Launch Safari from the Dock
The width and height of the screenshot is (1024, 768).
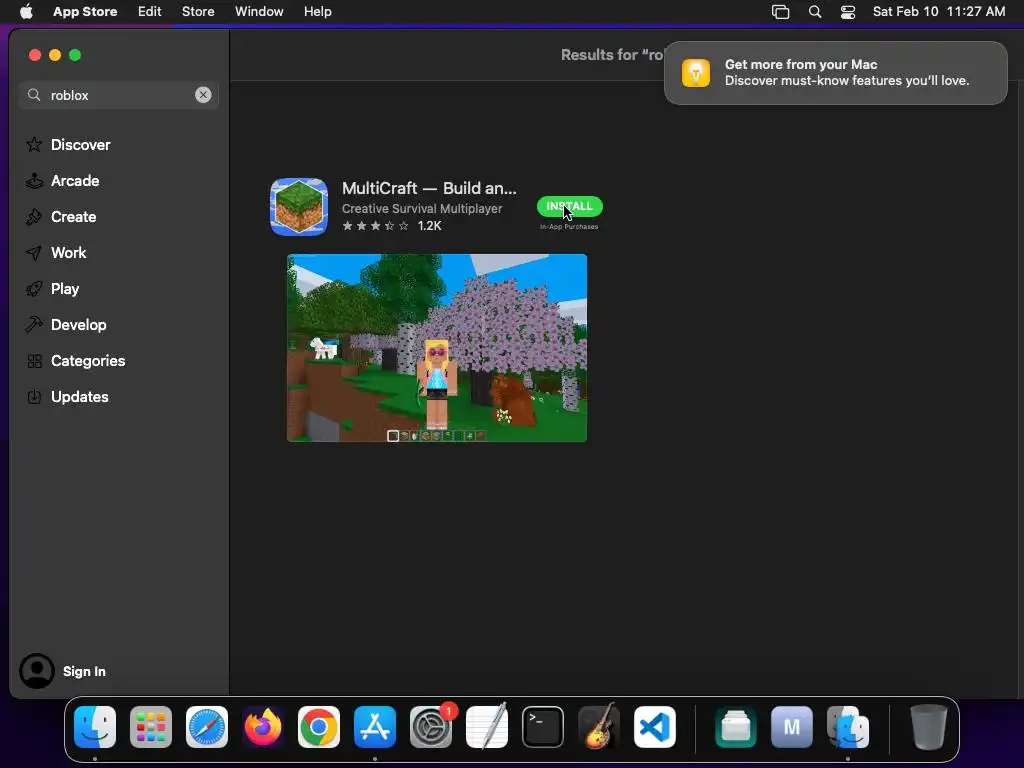coord(207,727)
